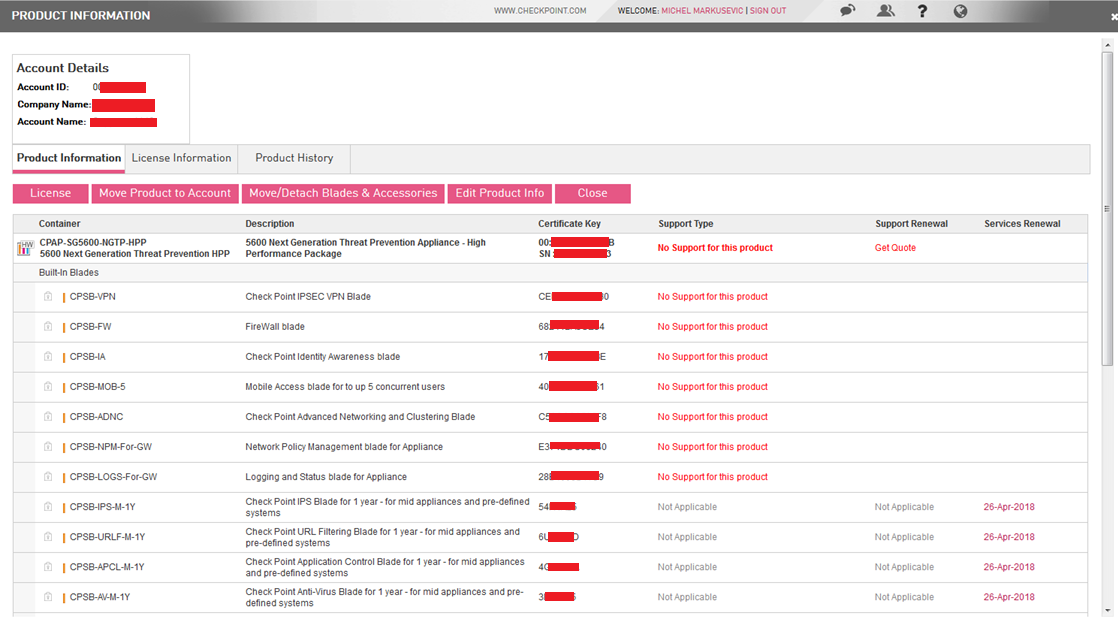Click the blade icon beside CPSB-VPN

tap(48, 297)
